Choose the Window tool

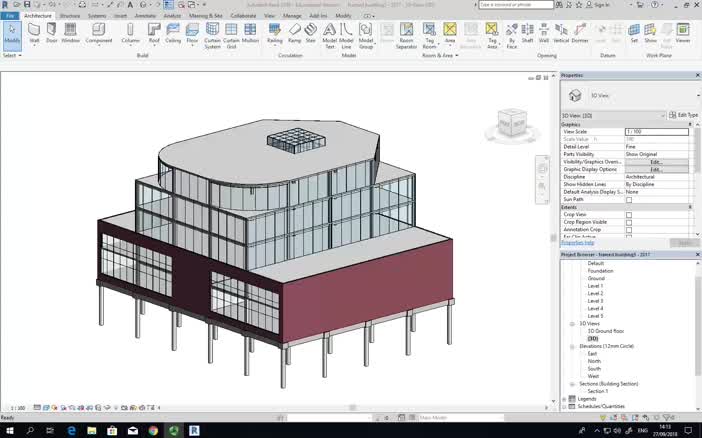pyautogui.click(x=70, y=32)
